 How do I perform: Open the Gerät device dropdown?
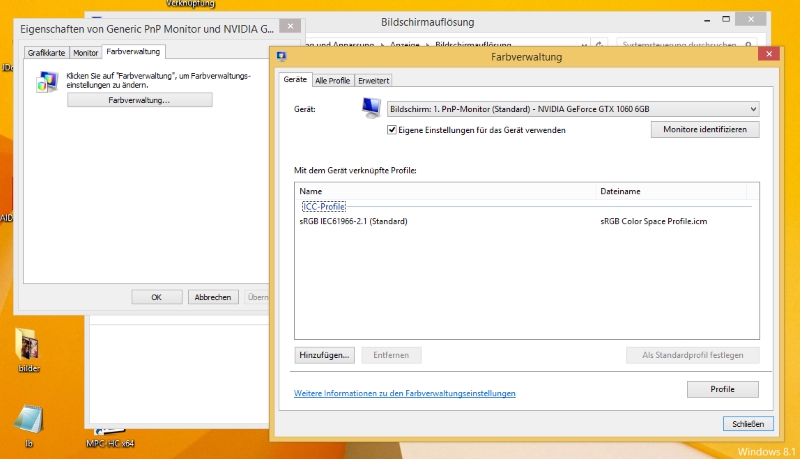(x=573, y=109)
